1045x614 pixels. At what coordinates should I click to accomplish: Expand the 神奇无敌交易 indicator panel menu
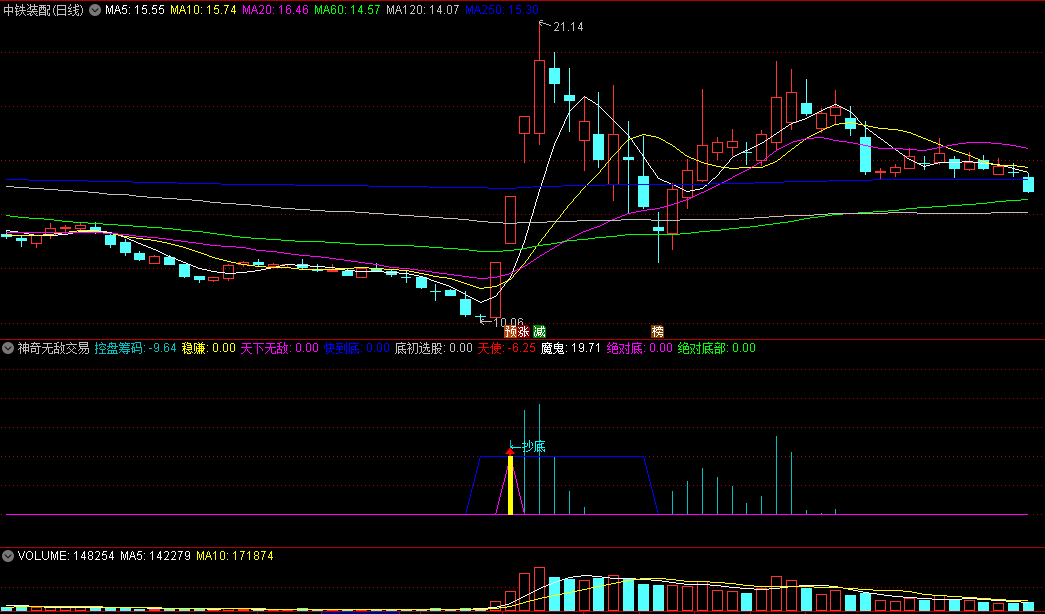coord(8,348)
